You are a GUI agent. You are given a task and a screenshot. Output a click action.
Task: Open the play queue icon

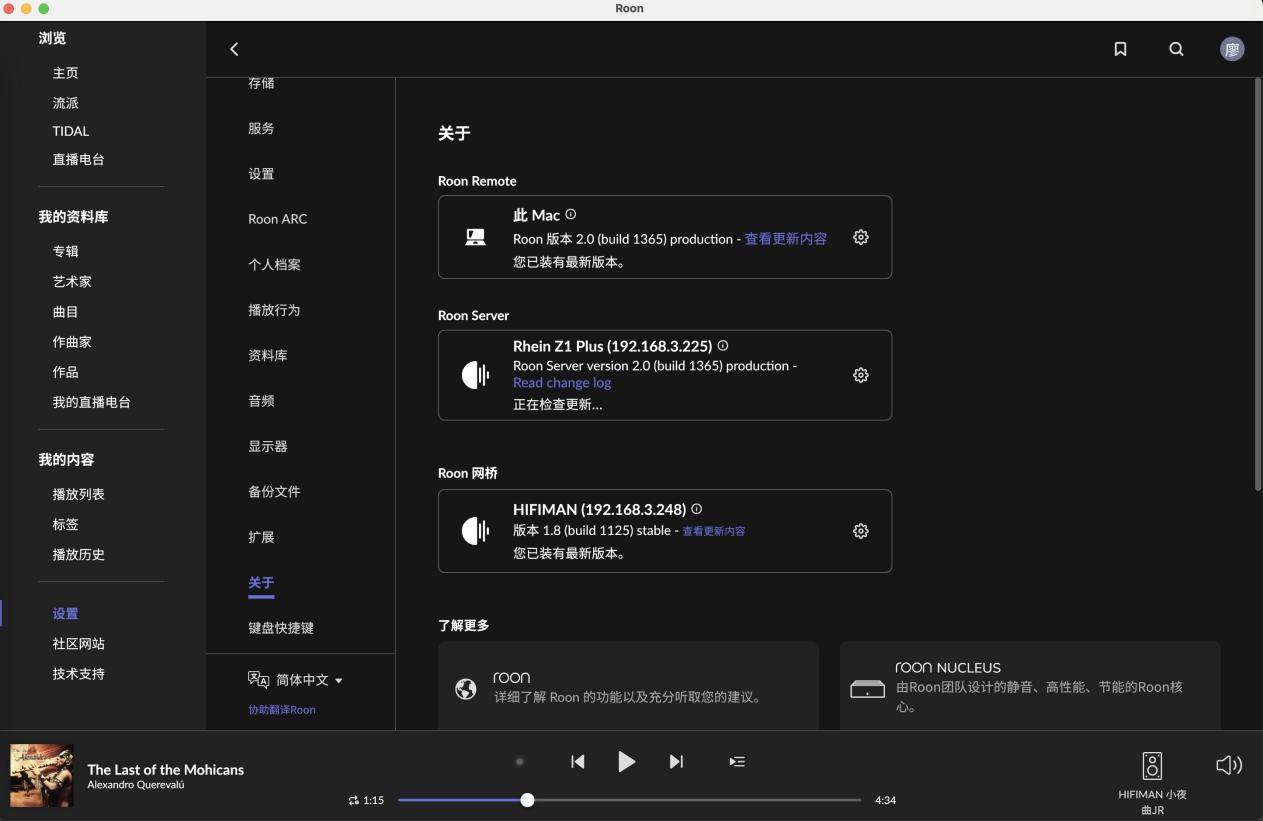(x=737, y=762)
